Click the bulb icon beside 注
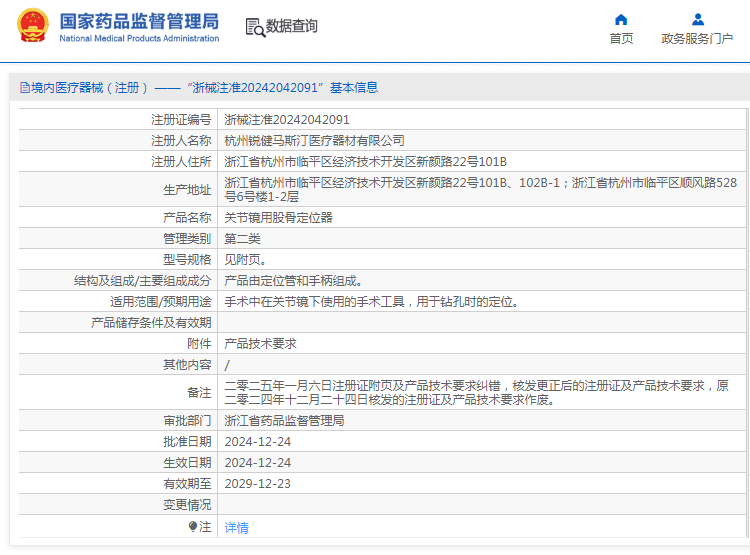 tap(193, 526)
